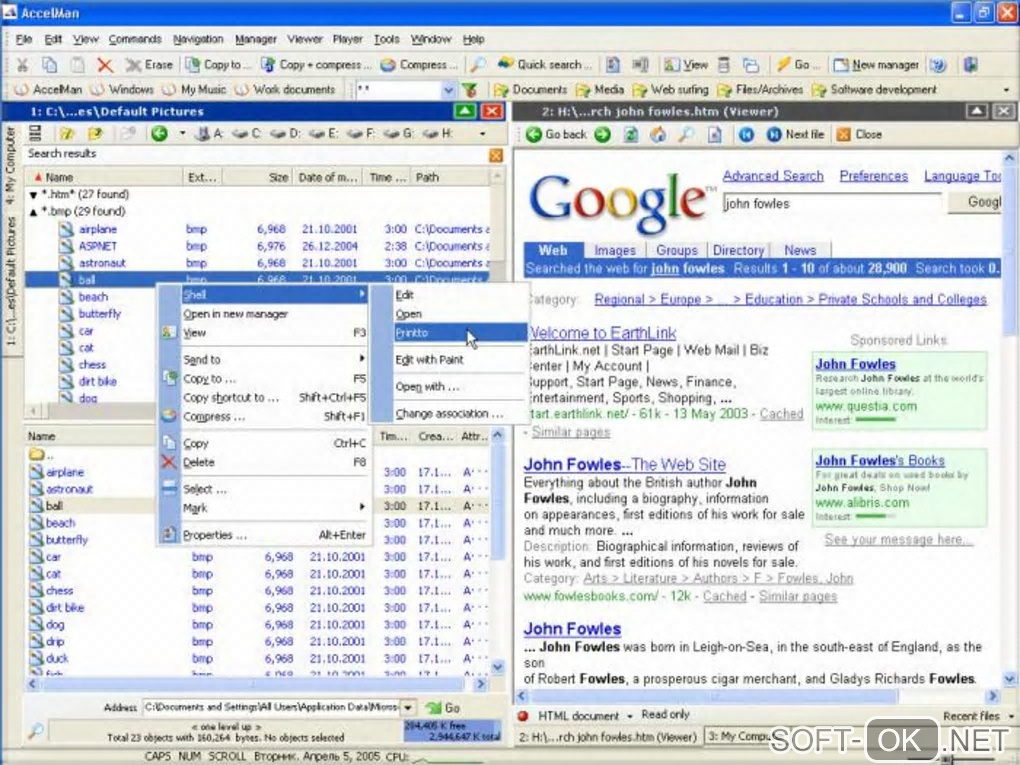Choose Change association... menu entry
The width and height of the screenshot is (1020, 765).
coord(459,413)
